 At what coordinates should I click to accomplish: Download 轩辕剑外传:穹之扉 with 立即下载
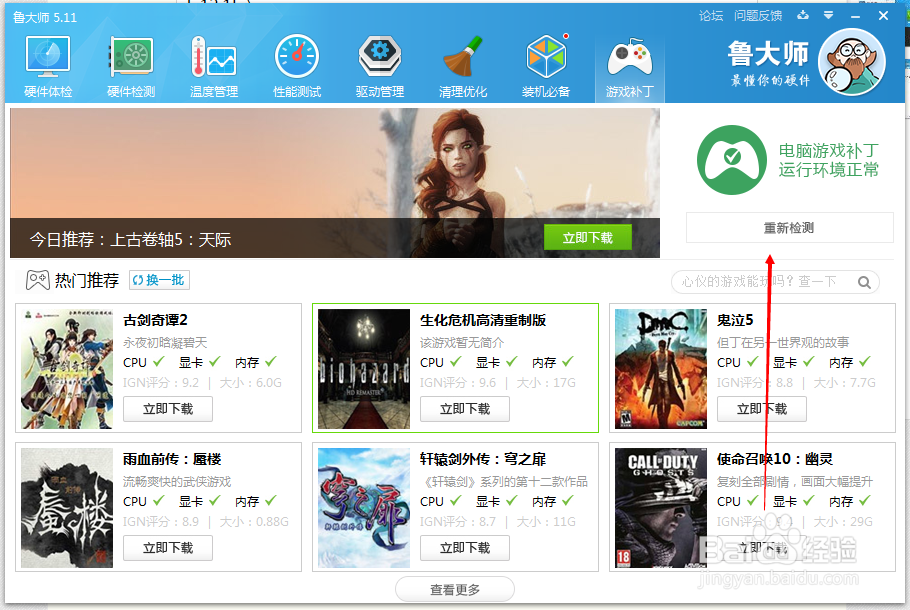point(465,548)
